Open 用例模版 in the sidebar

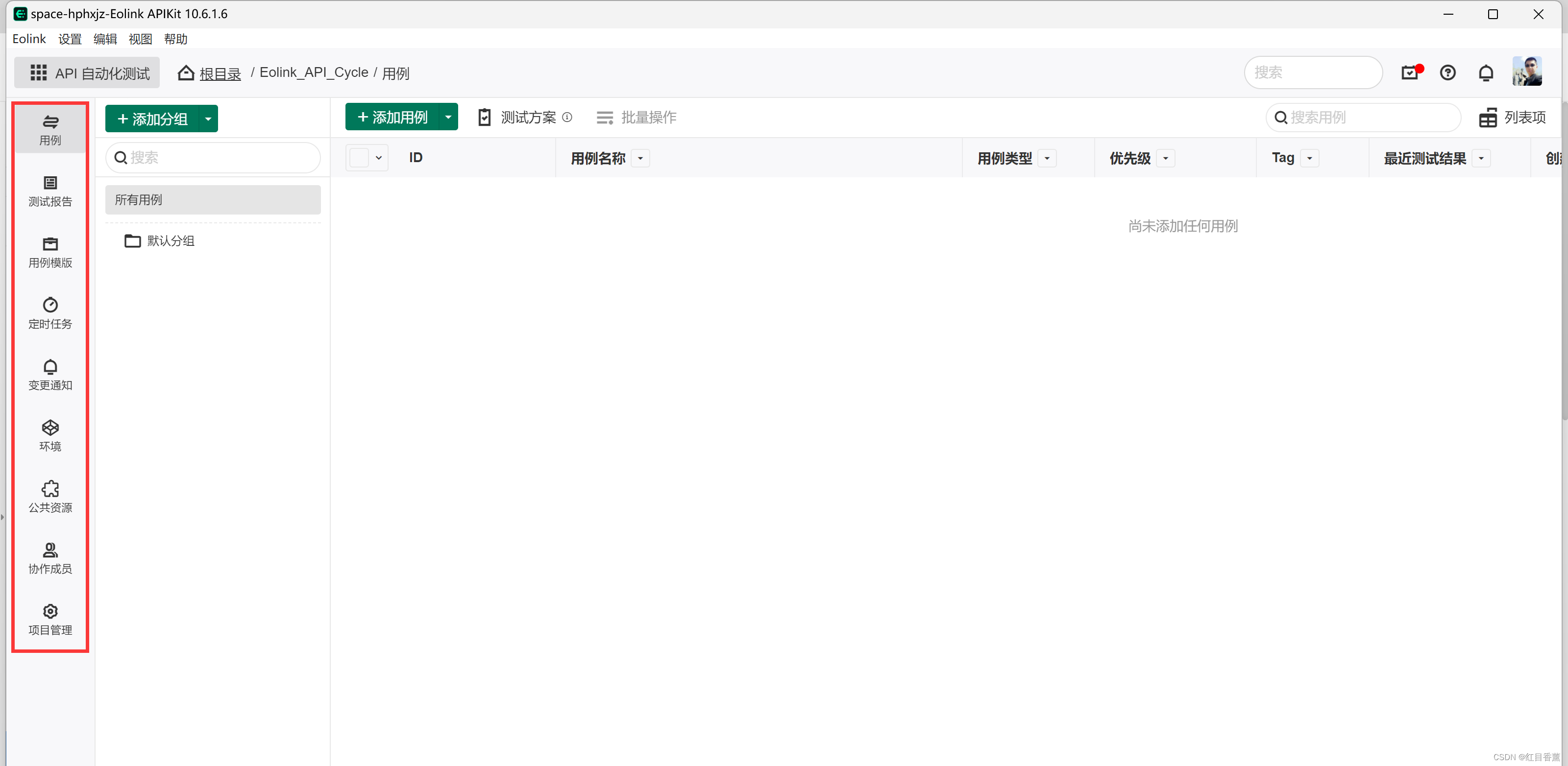tap(50, 253)
